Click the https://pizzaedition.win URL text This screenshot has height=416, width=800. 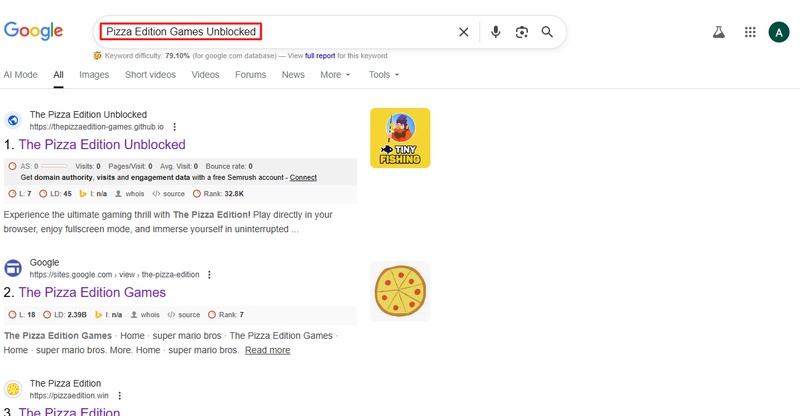(69, 396)
